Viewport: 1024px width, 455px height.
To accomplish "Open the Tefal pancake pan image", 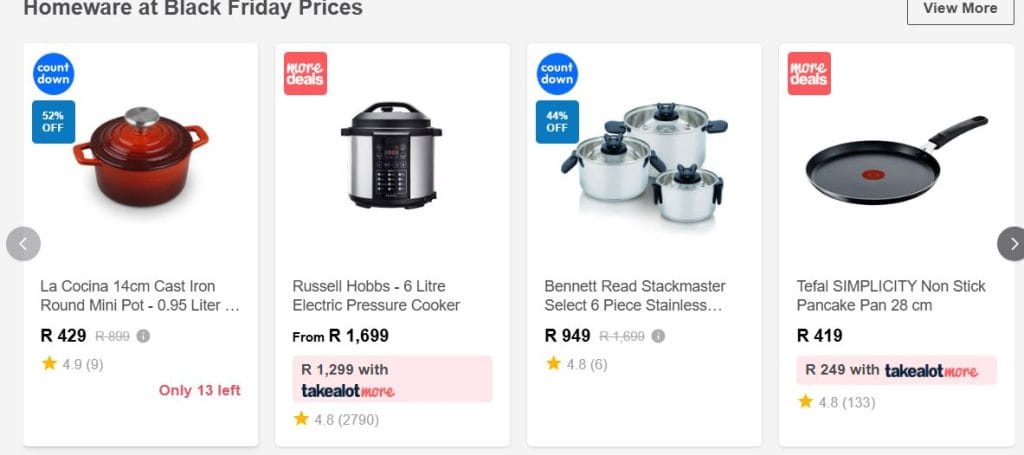I will tap(895, 160).
